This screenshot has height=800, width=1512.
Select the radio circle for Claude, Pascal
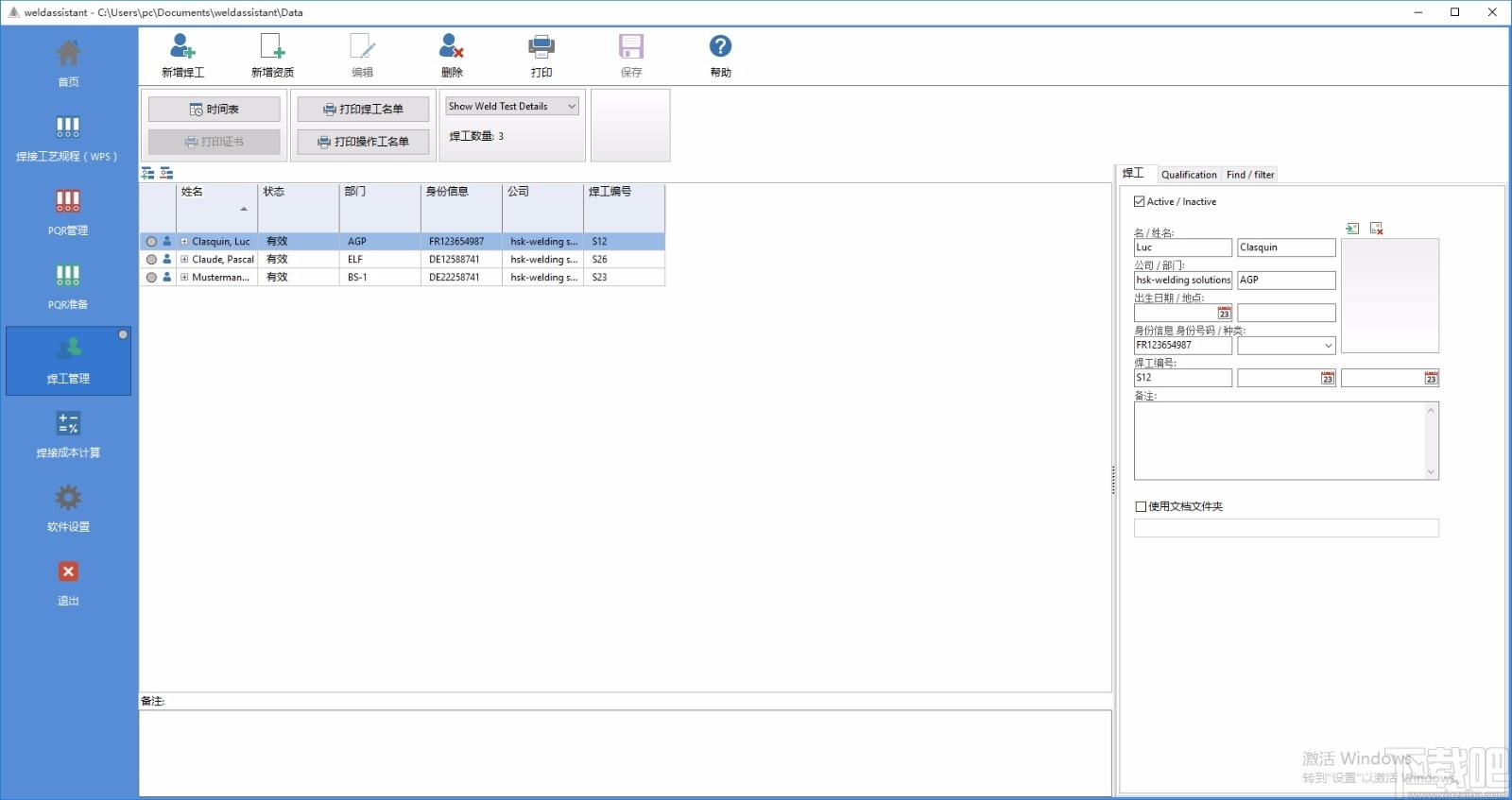coord(151,259)
